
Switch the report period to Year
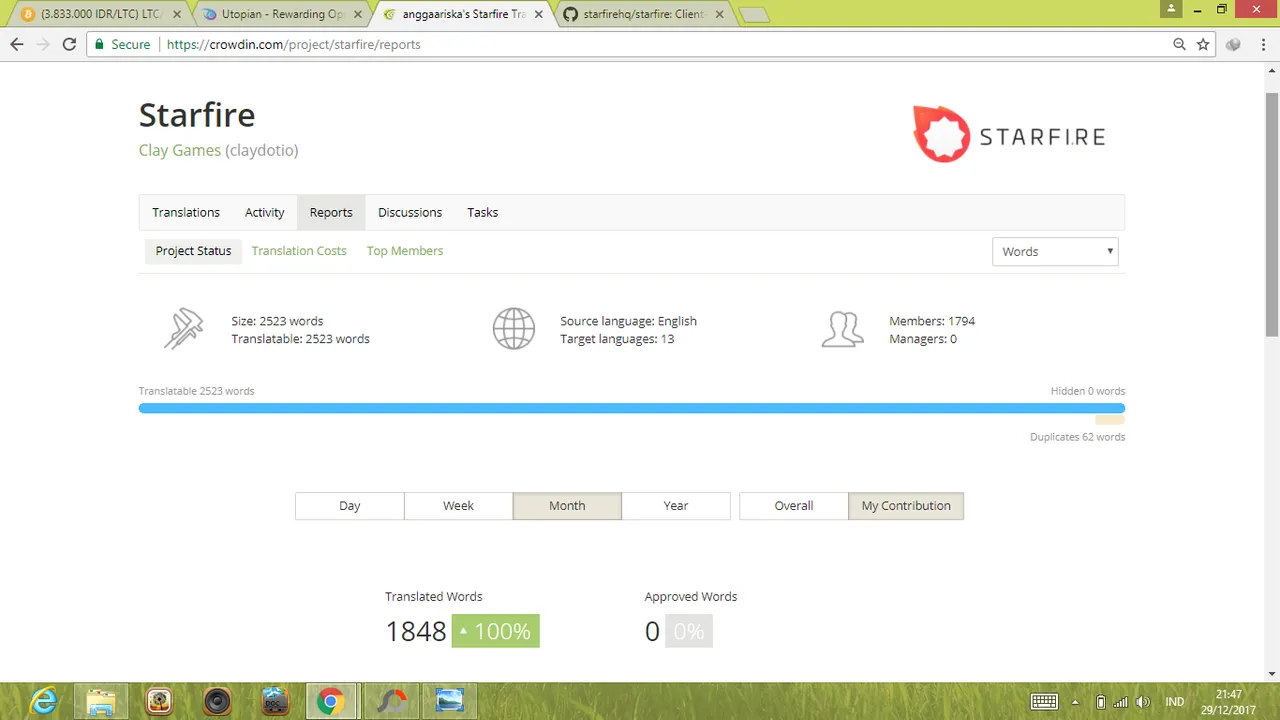[676, 506]
